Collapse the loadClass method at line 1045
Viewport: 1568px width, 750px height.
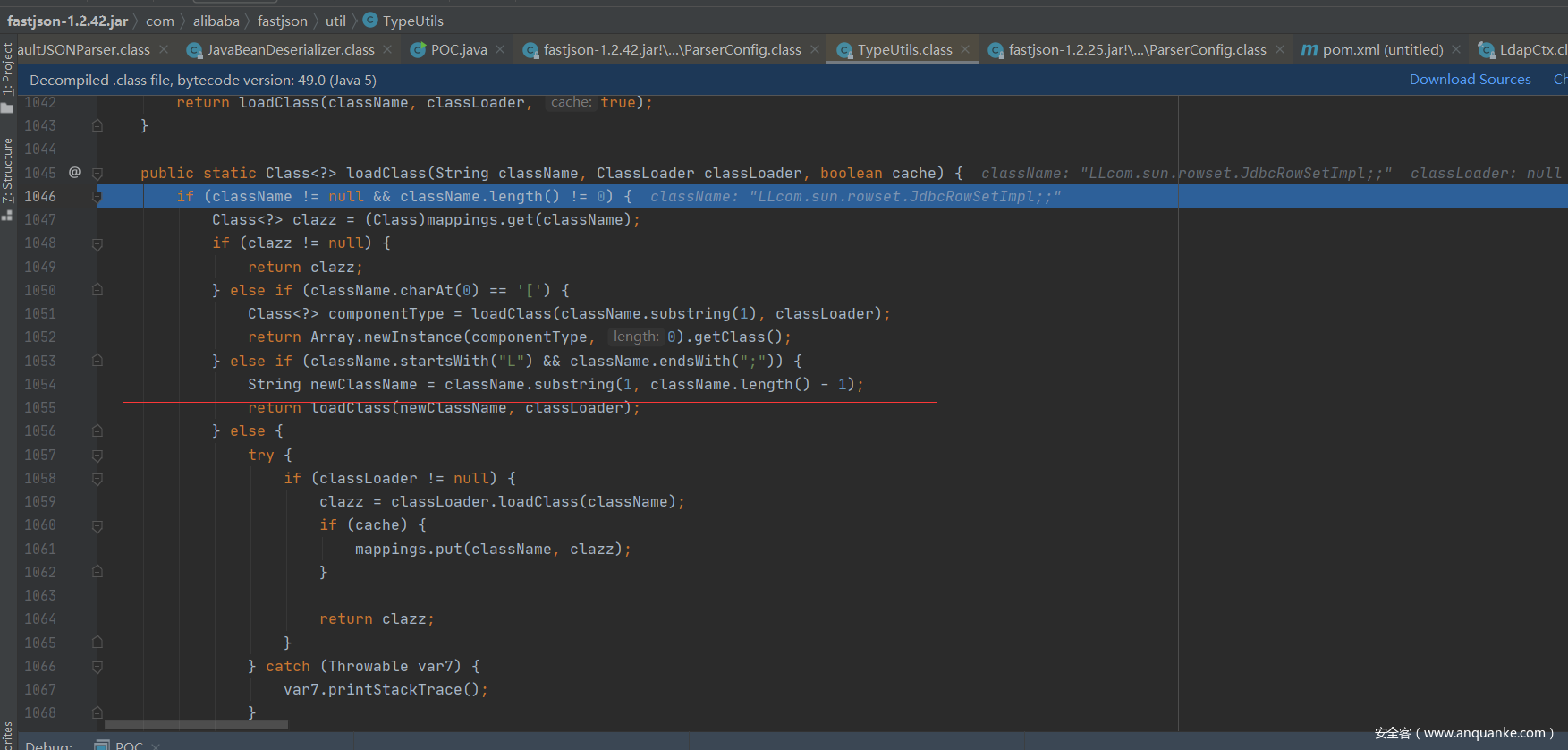click(97, 173)
